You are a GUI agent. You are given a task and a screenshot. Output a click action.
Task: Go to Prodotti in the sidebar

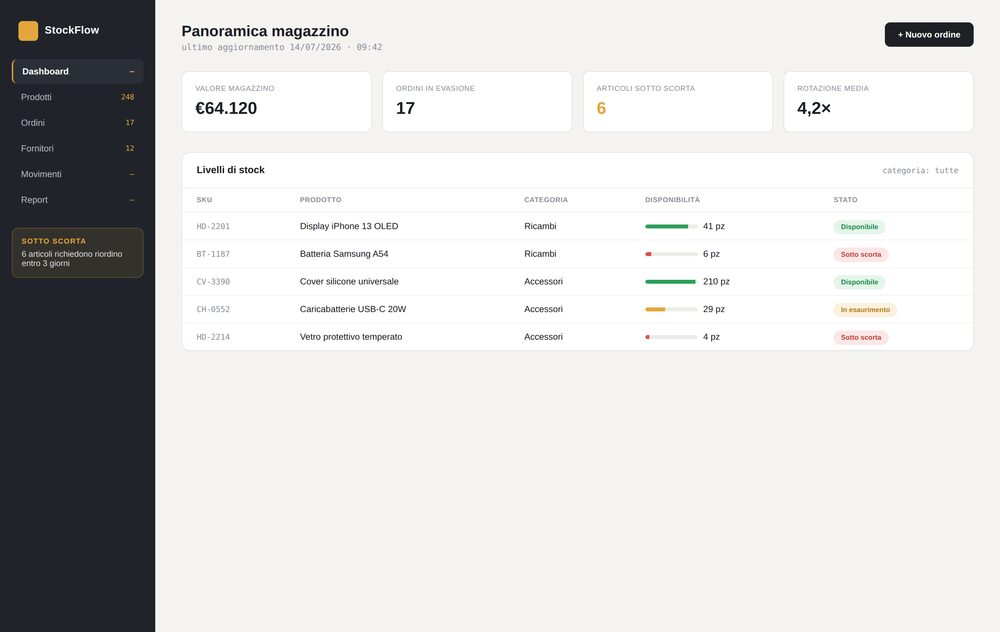coord(77,97)
